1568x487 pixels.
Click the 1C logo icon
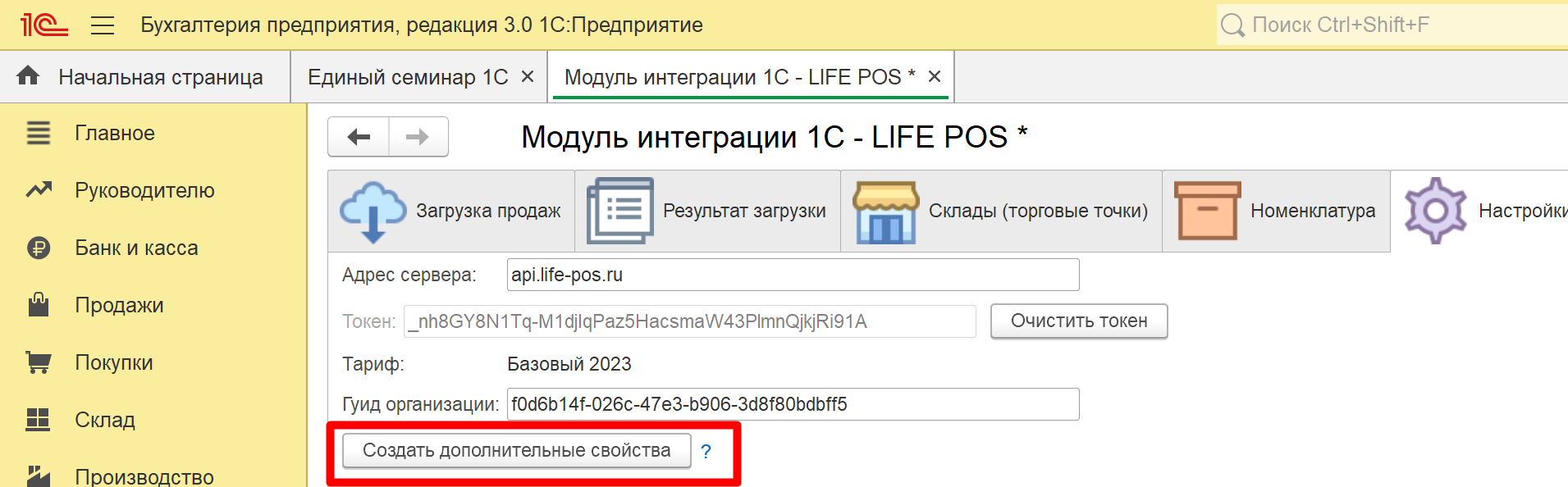pyautogui.click(x=44, y=25)
